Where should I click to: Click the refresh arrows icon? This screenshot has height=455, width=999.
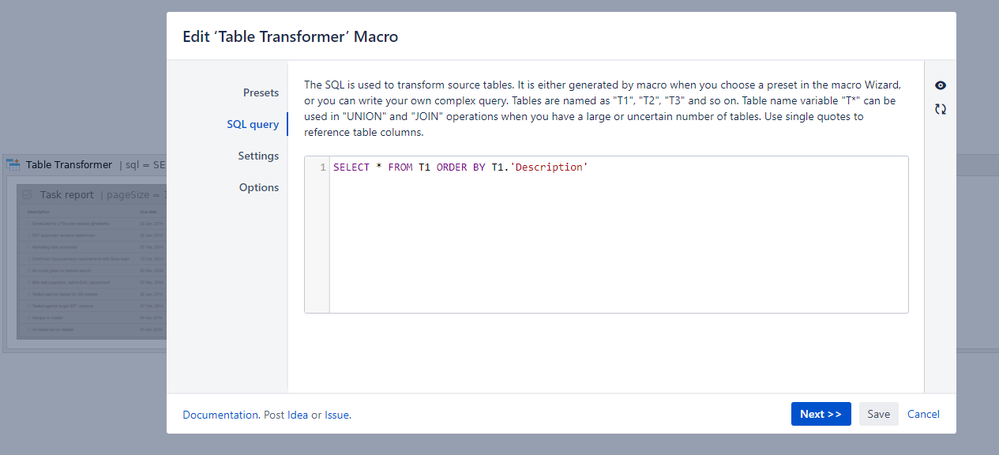940,109
